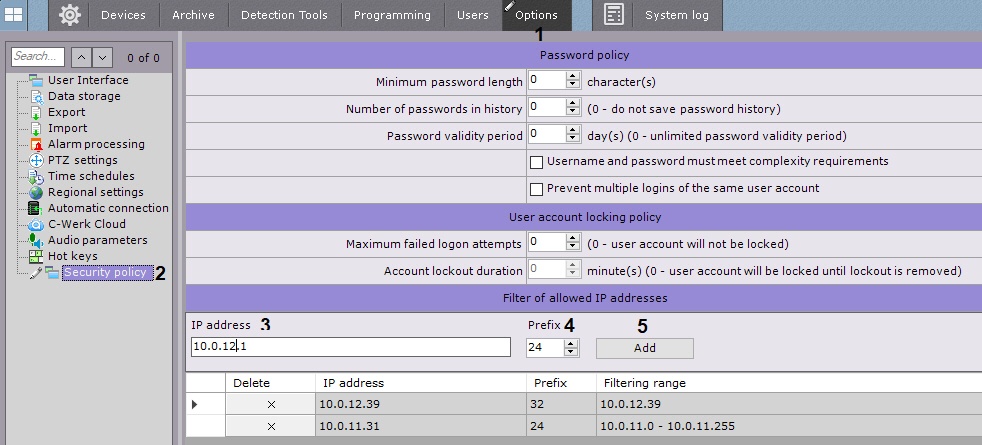Click the C-Werk Cloud icon

point(38,224)
